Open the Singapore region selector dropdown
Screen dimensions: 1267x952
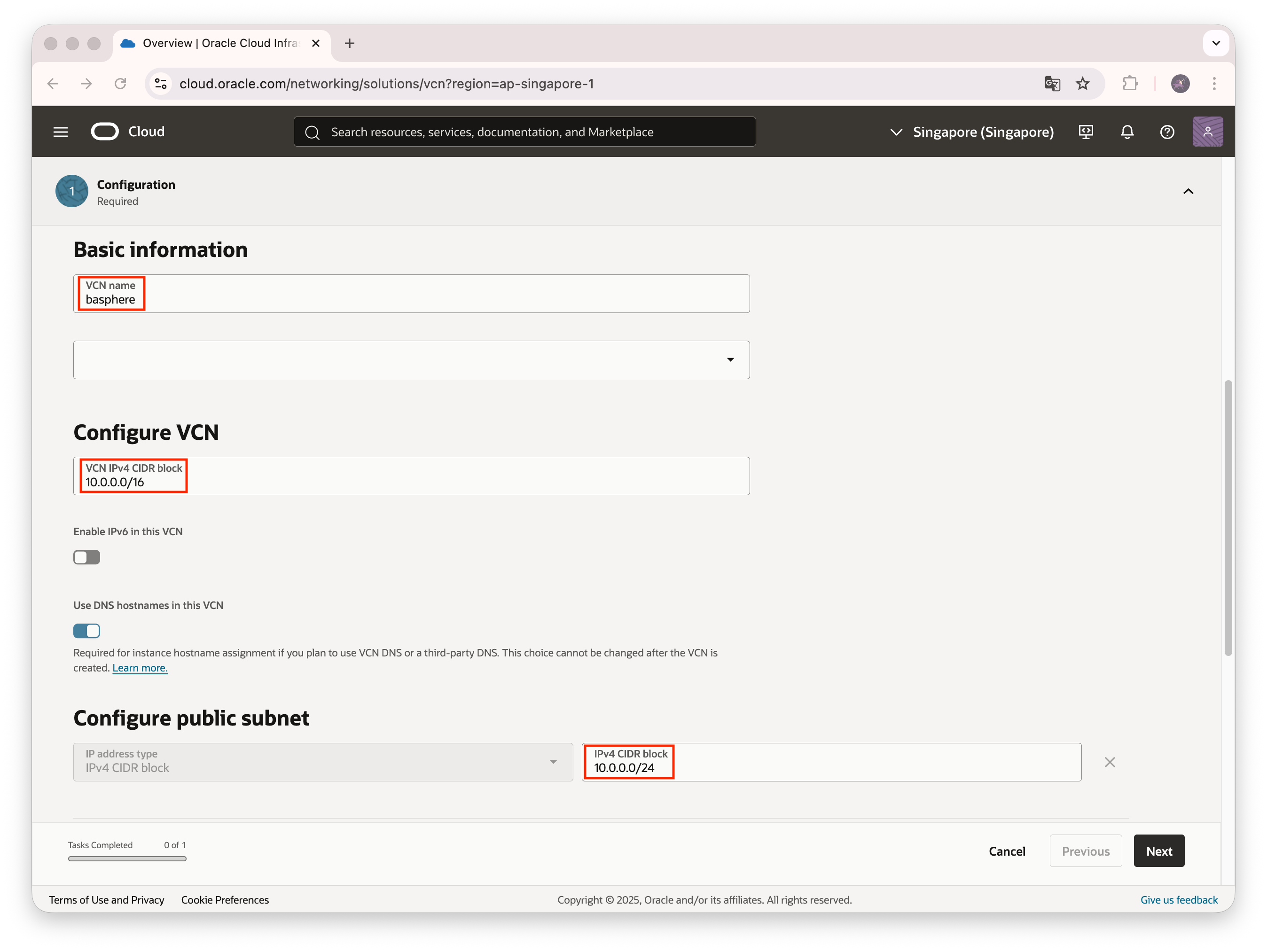(971, 132)
